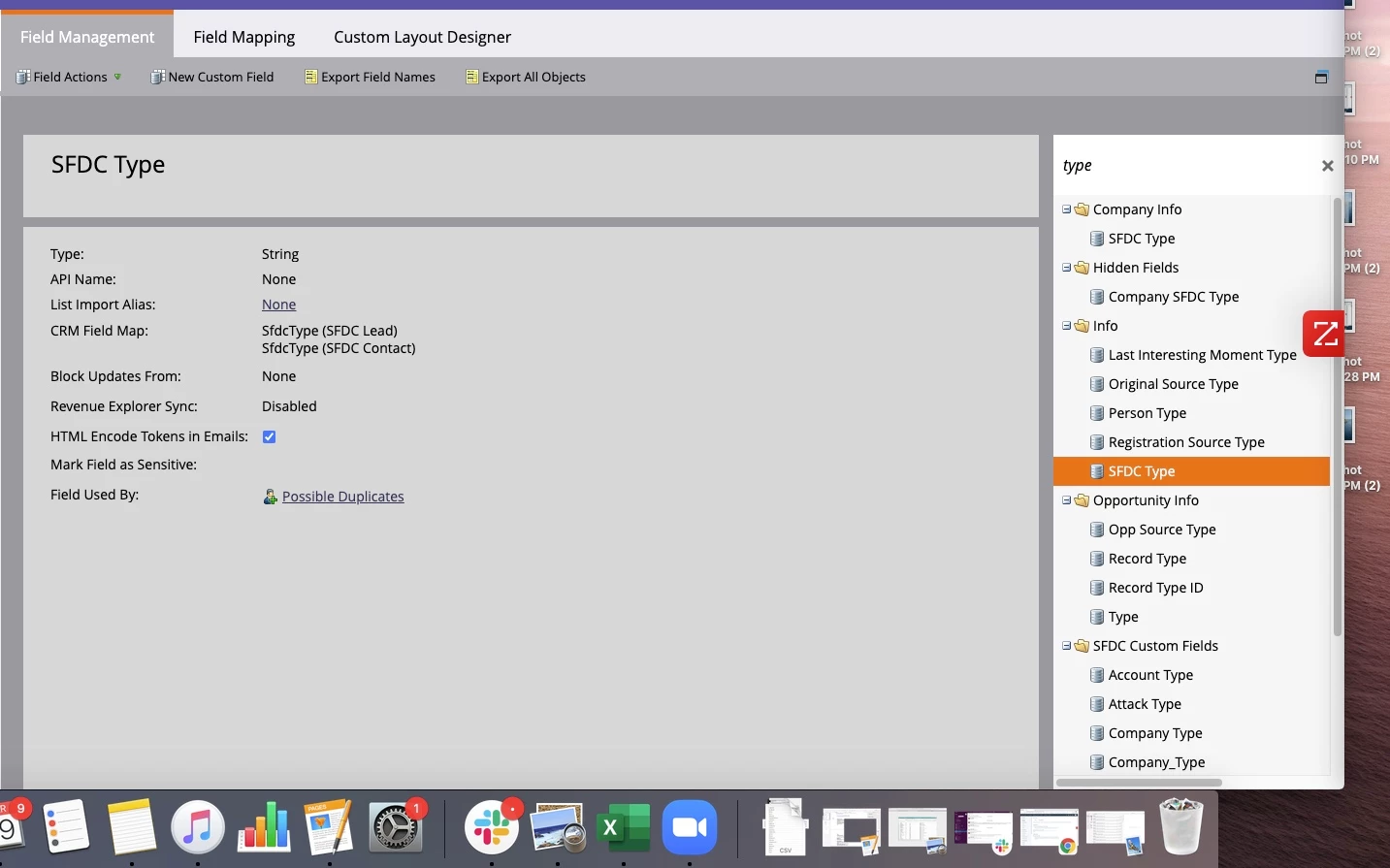Click the red Z extension button
The height and width of the screenshot is (868, 1390).
pyautogui.click(x=1324, y=334)
